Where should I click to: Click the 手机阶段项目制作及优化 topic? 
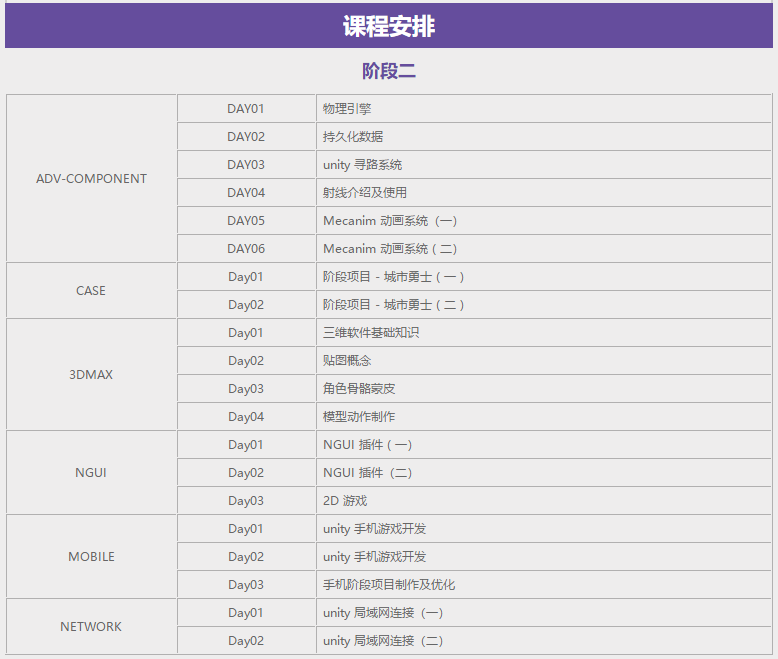[389, 585]
